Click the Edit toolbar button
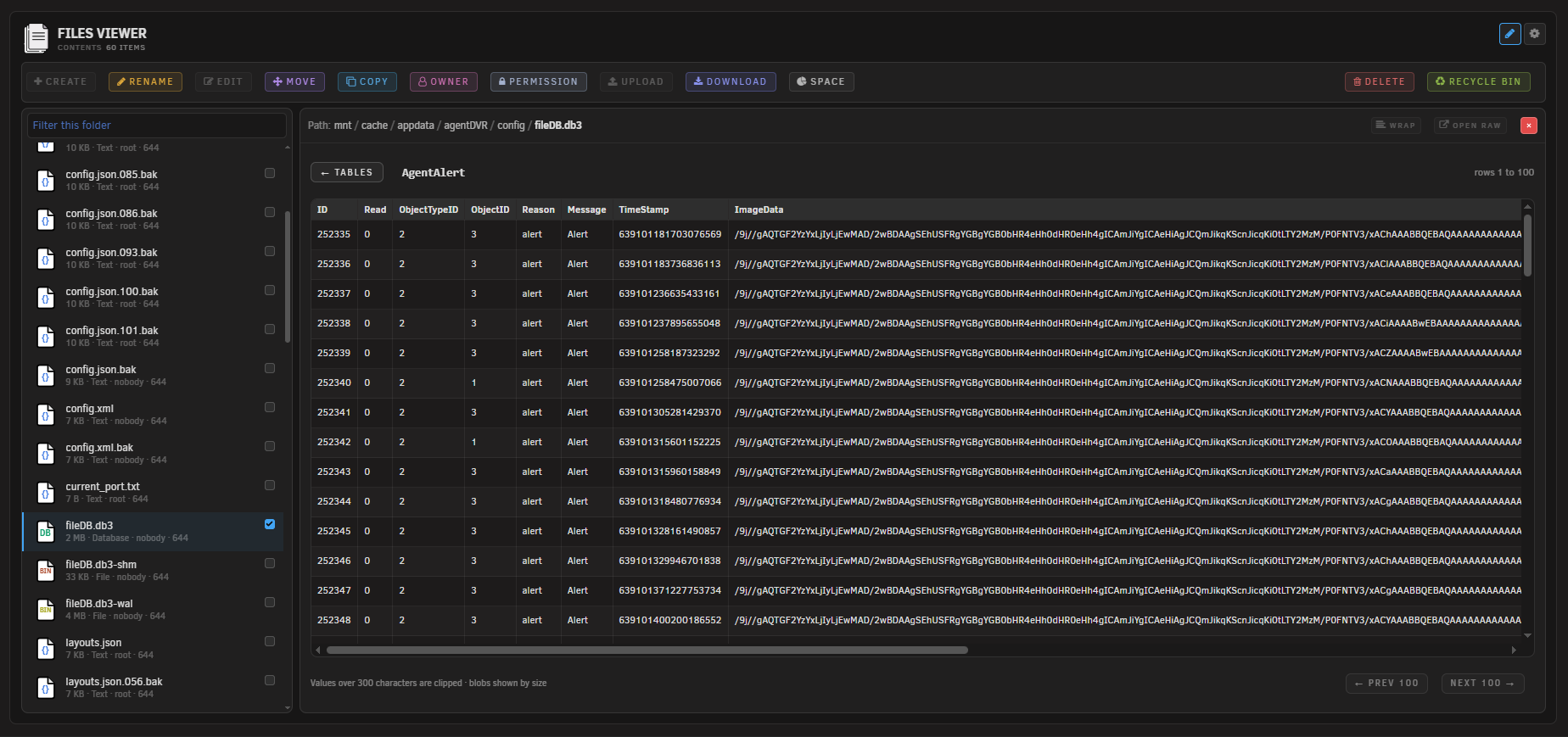The image size is (1568, 737). [x=223, y=81]
